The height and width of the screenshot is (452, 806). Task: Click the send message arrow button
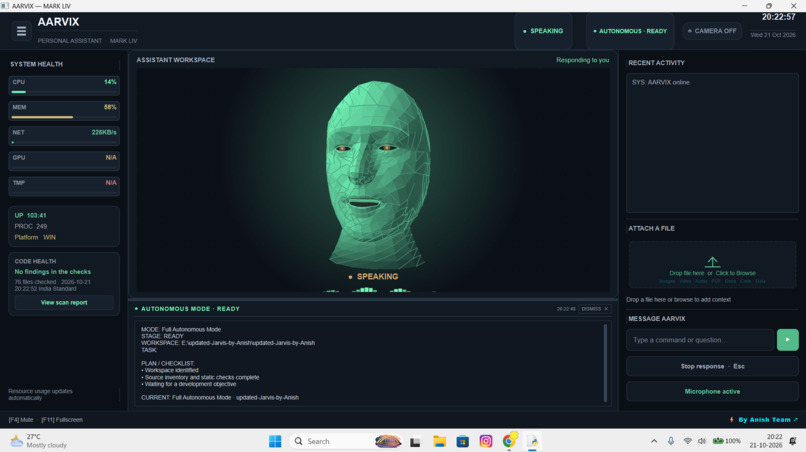pyautogui.click(x=787, y=340)
